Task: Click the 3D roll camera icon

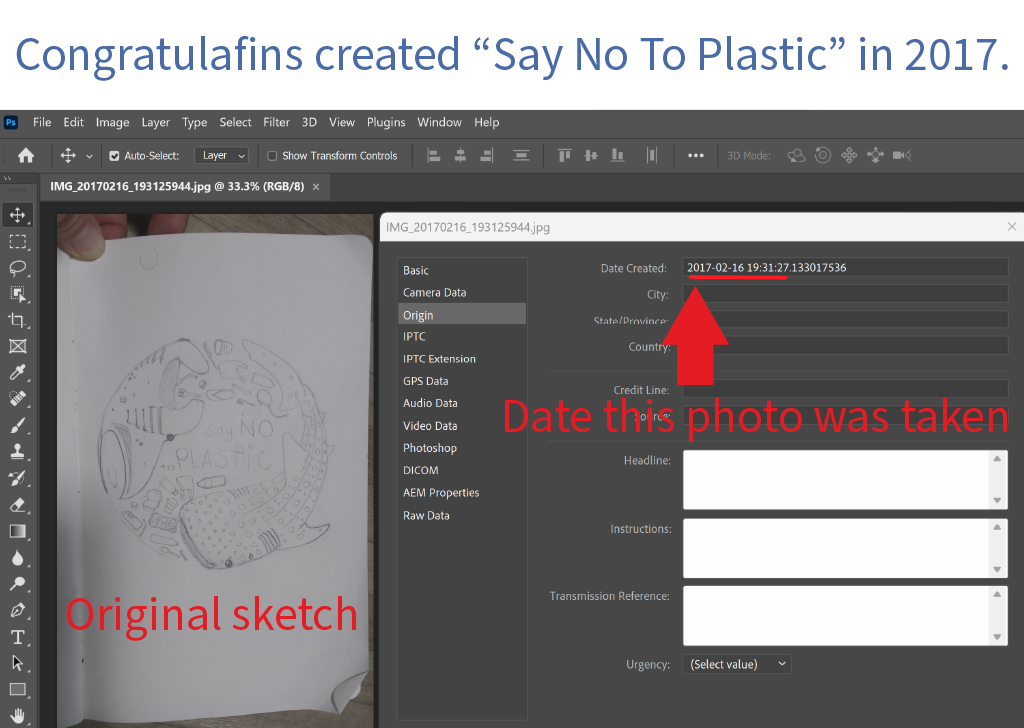Action: pyautogui.click(x=823, y=155)
